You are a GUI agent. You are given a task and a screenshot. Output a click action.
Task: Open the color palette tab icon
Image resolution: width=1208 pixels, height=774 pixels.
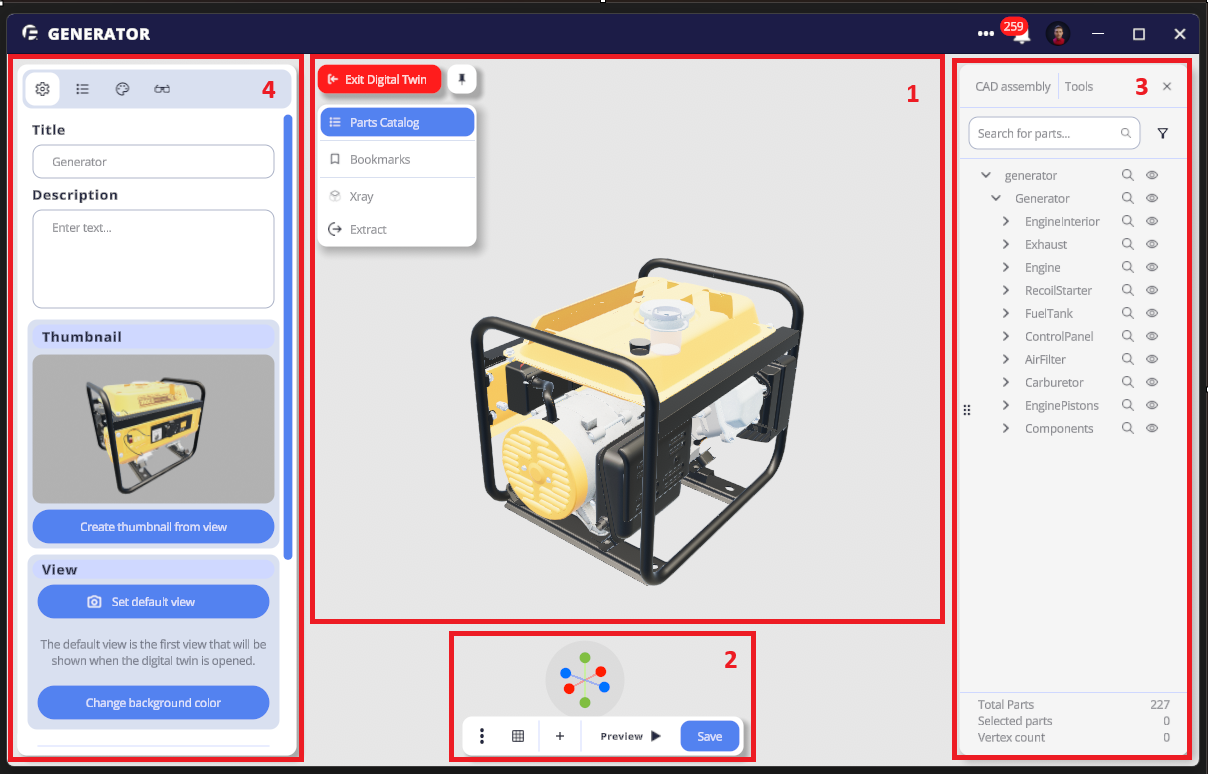(122, 89)
